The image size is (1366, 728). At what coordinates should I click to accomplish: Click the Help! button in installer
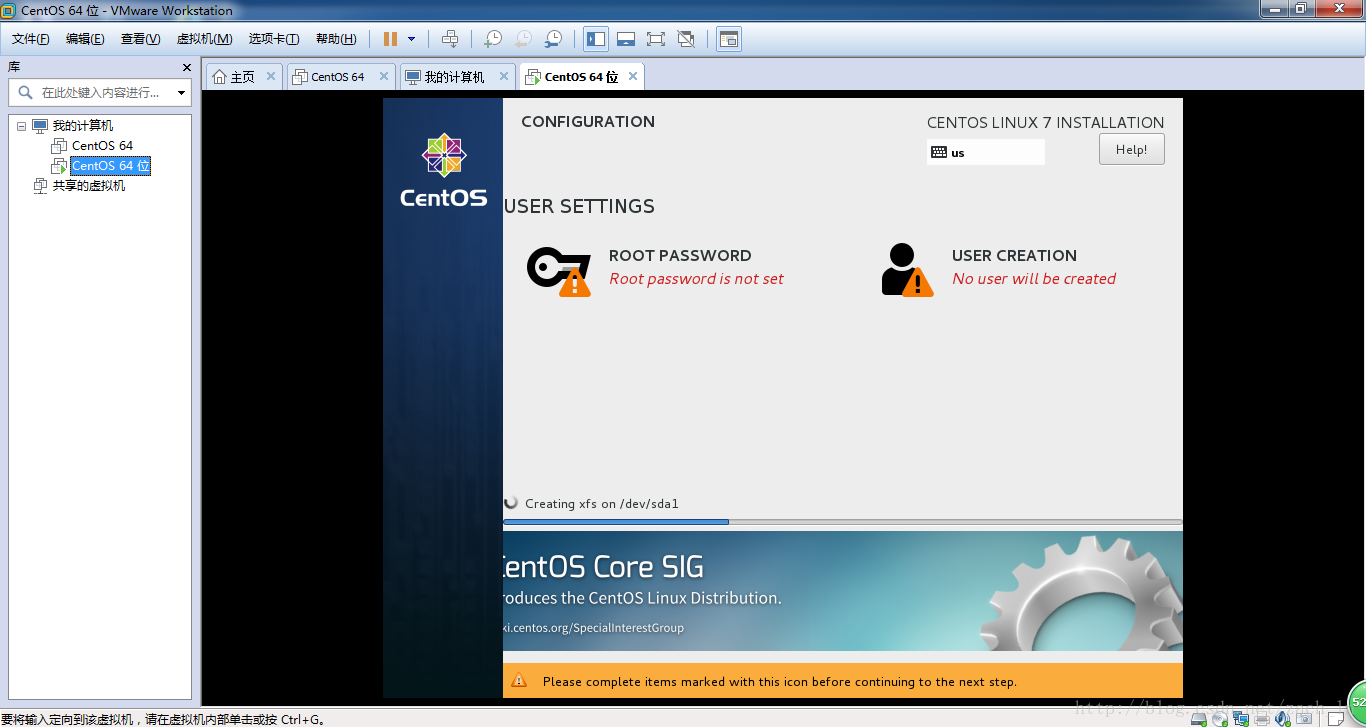[x=1132, y=150]
